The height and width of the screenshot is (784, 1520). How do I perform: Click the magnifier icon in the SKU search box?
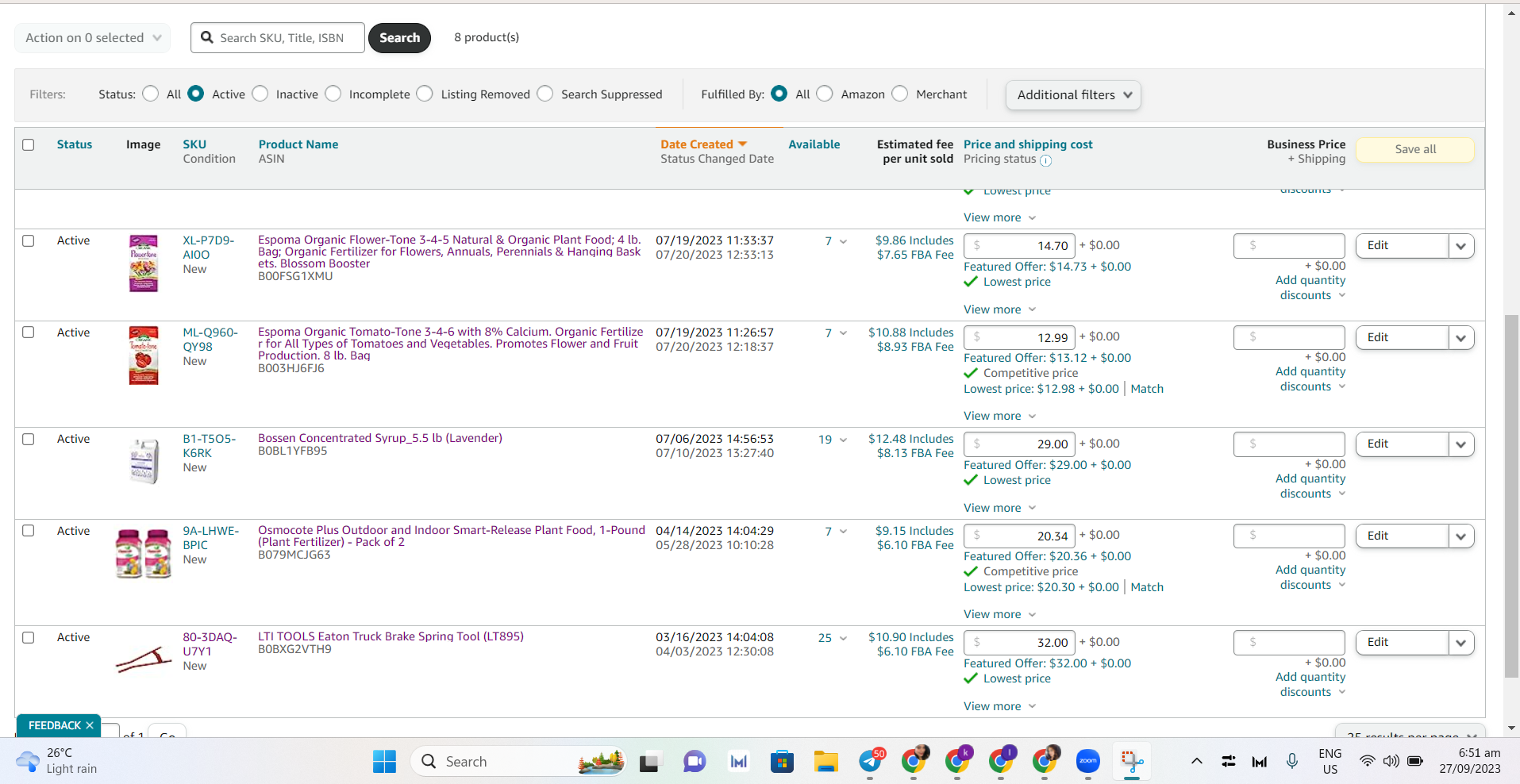click(x=207, y=37)
